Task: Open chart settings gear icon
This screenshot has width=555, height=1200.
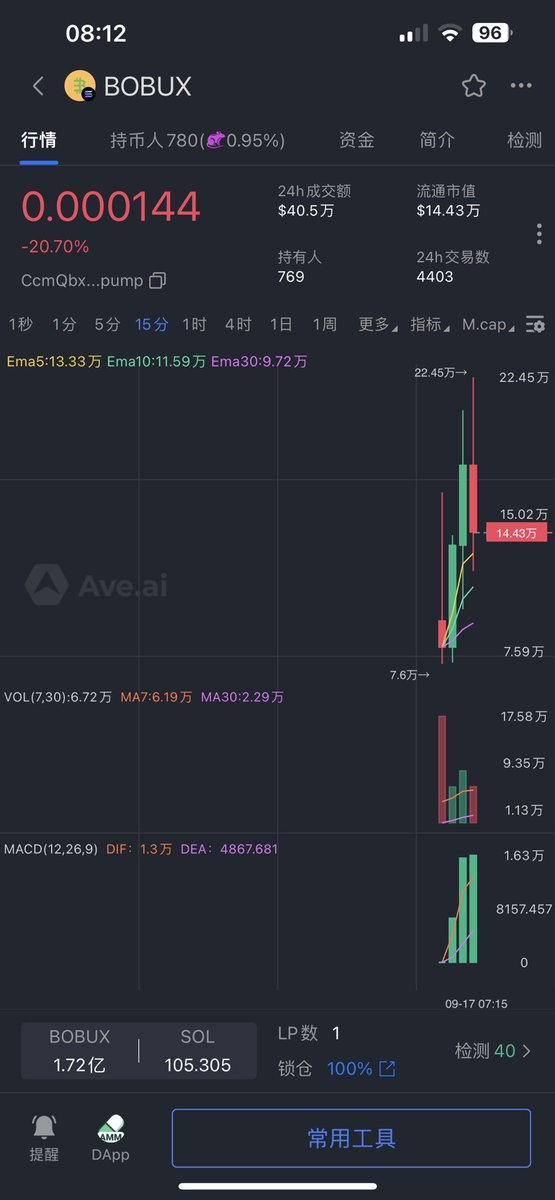Action: coord(536,324)
